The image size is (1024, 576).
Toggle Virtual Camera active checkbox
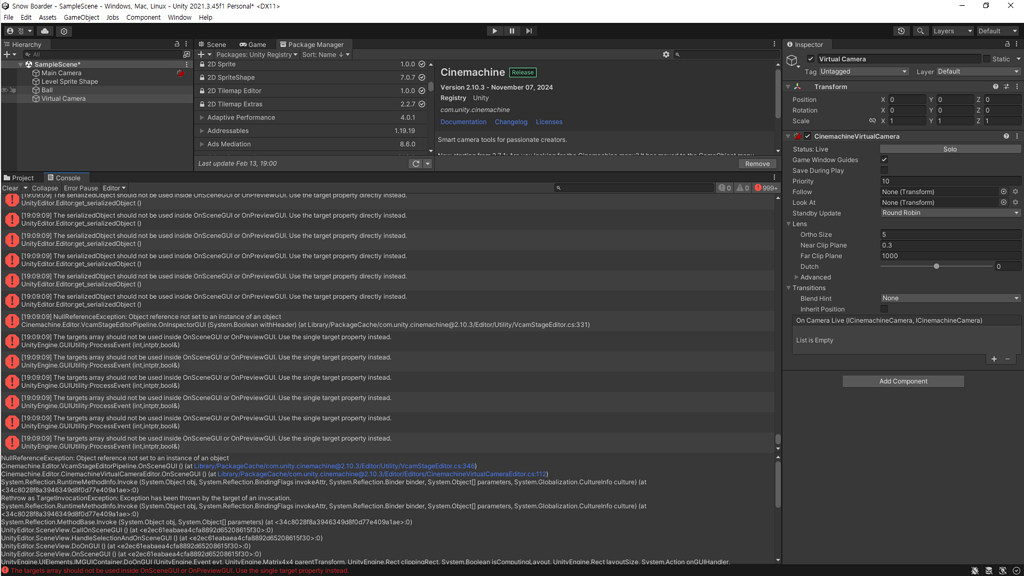tap(810, 59)
